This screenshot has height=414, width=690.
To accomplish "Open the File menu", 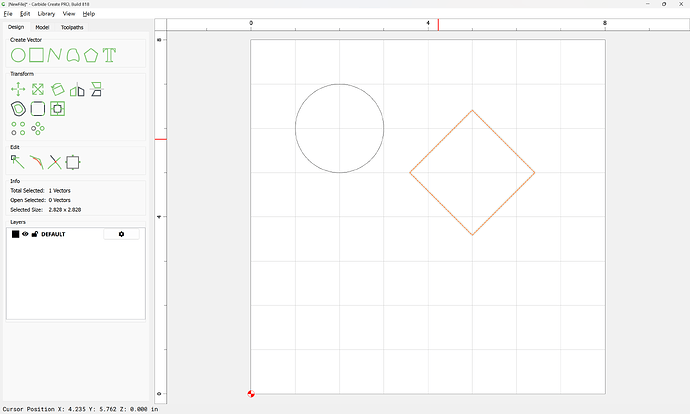I will (8, 14).
